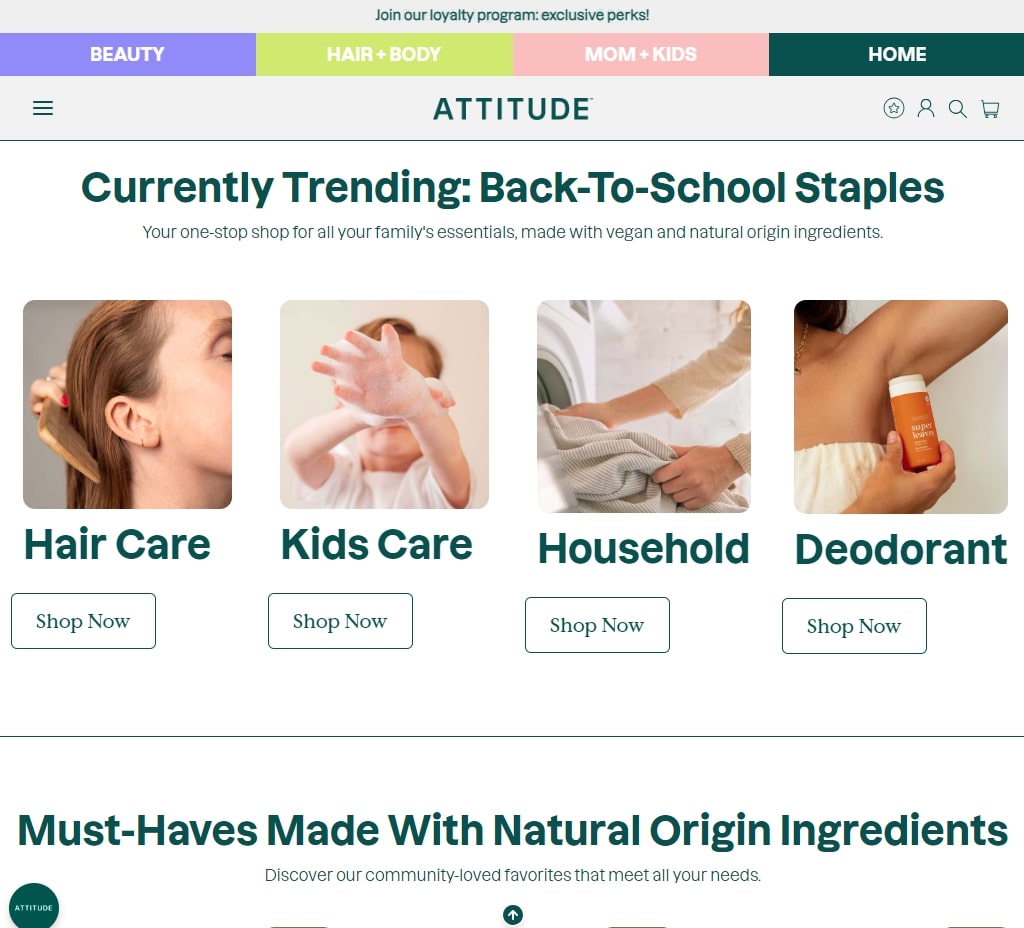
Task: Click the scroll-to-top arrow icon
Action: [513, 915]
